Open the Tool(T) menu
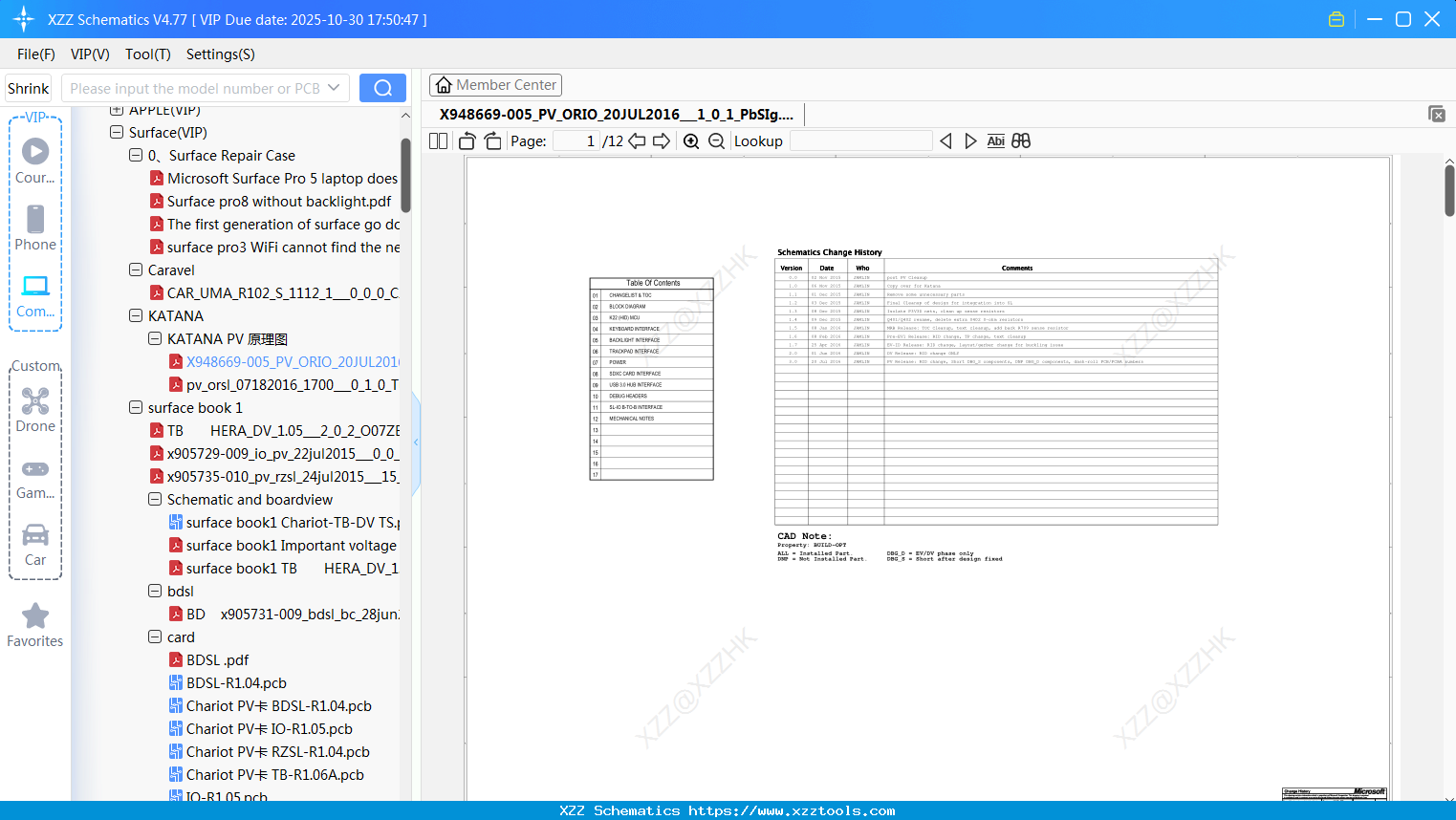1456x820 pixels. pos(148,54)
